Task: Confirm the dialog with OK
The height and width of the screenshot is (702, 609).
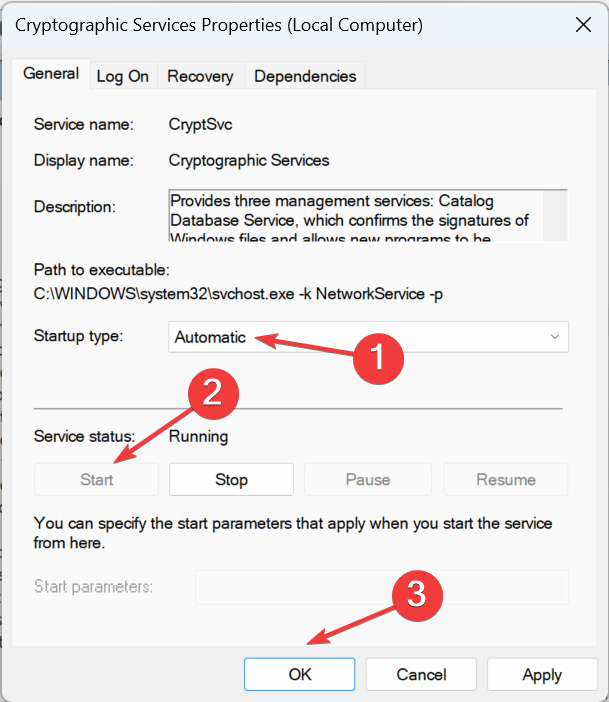Action: point(300,674)
